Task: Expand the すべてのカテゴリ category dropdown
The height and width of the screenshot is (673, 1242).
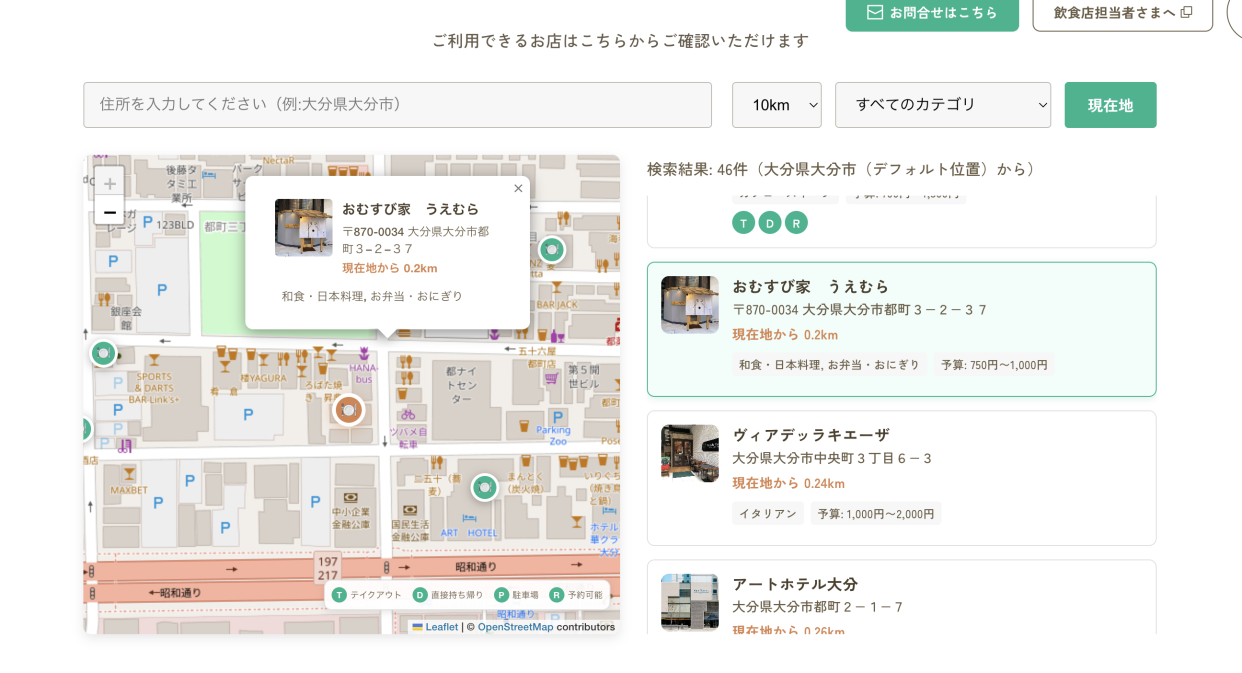Action: tap(942, 105)
